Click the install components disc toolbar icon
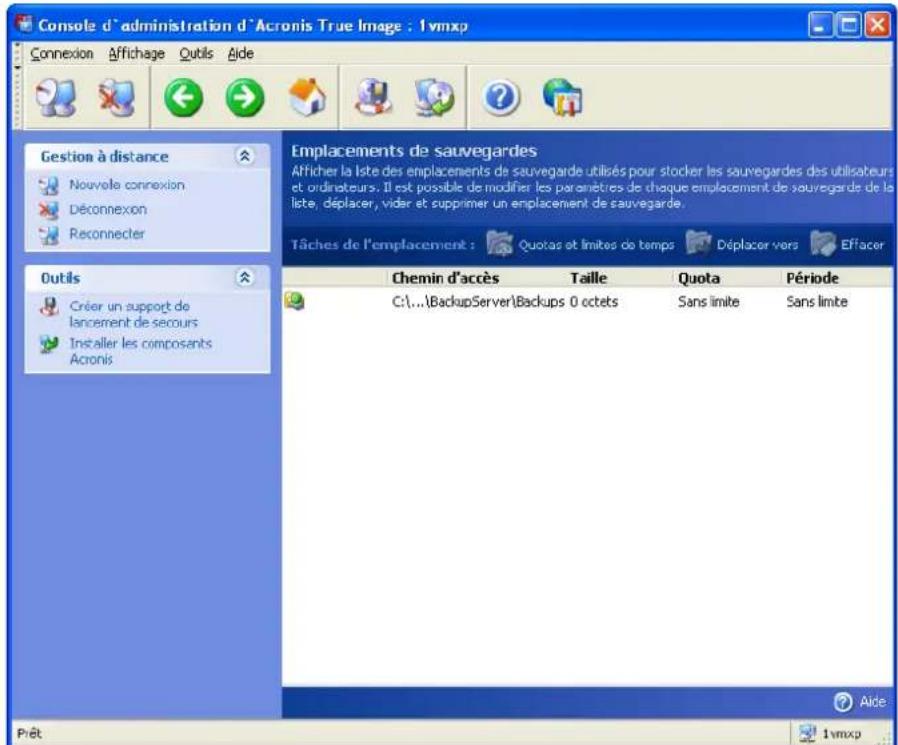This screenshot has height=745, width=898. coord(434,97)
